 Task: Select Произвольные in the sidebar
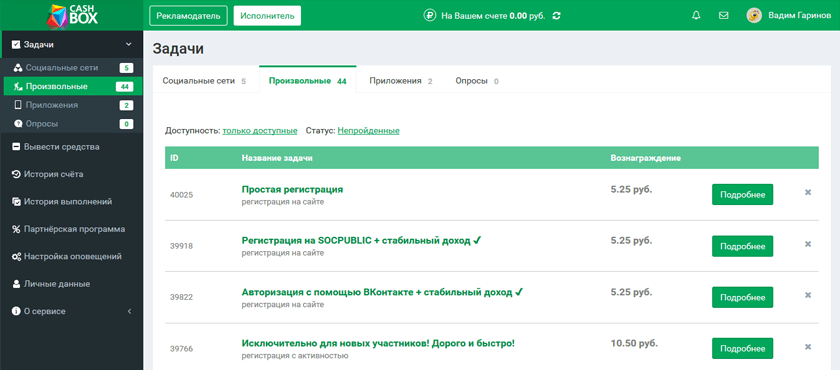tap(73, 86)
